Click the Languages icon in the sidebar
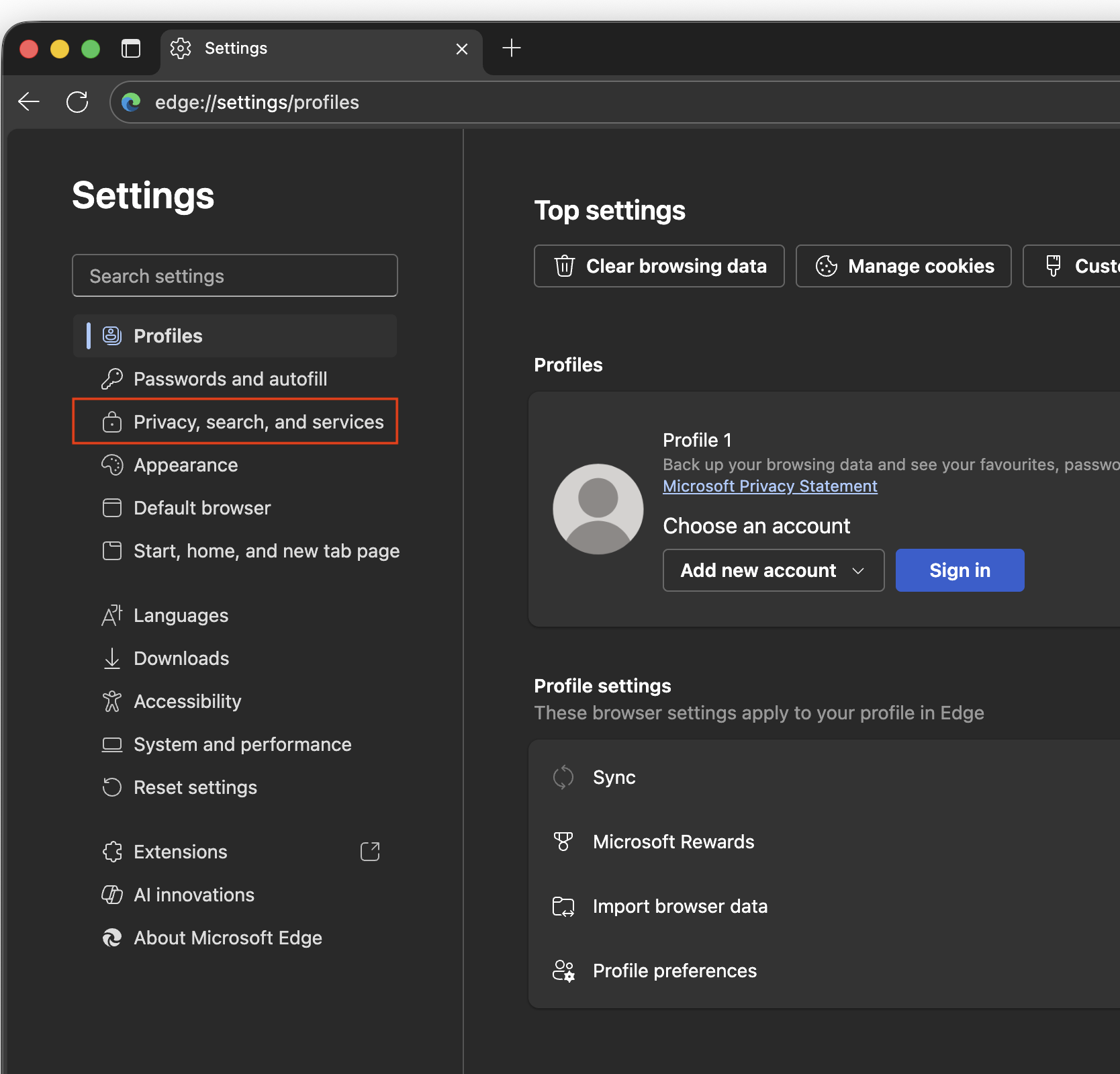Image resolution: width=1120 pixels, height=1074 pixels. [112, 615]
